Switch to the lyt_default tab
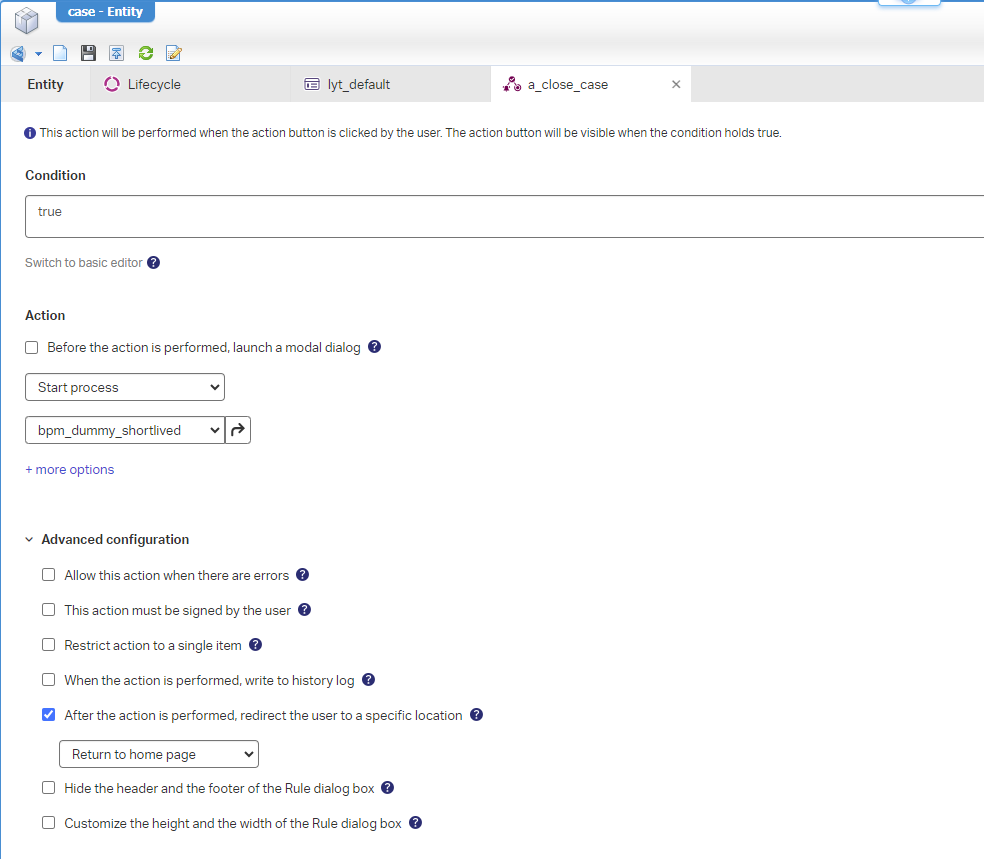 [x=358, y=85]
